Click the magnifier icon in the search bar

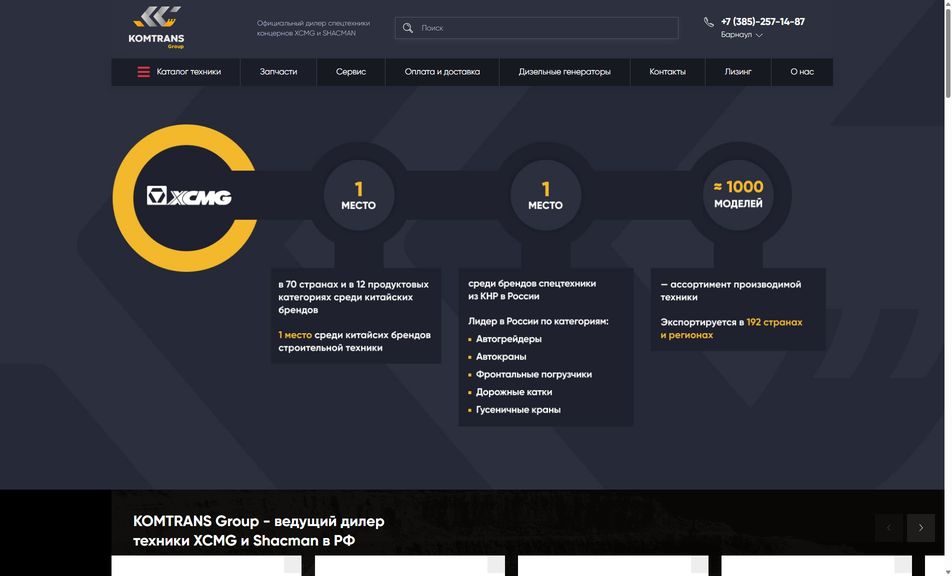point(408,28)
